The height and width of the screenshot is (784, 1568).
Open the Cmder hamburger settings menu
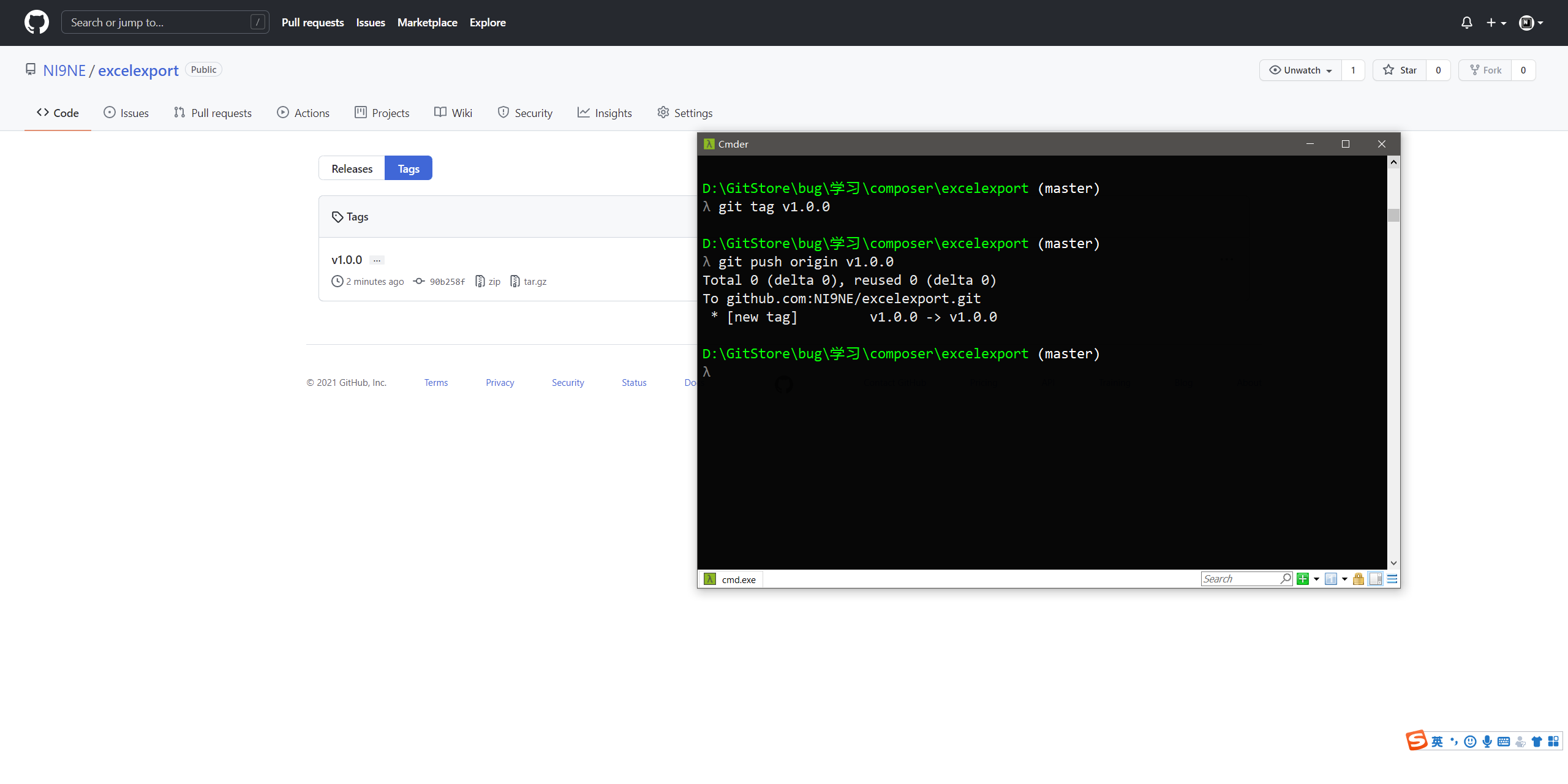tap(1392, 579)
